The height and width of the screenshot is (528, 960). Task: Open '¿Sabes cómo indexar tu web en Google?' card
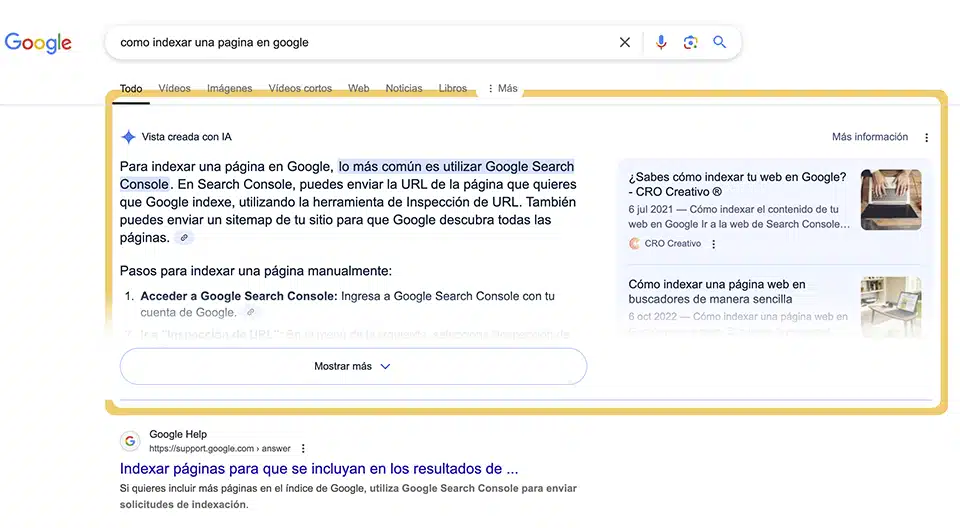coord(737,184)
